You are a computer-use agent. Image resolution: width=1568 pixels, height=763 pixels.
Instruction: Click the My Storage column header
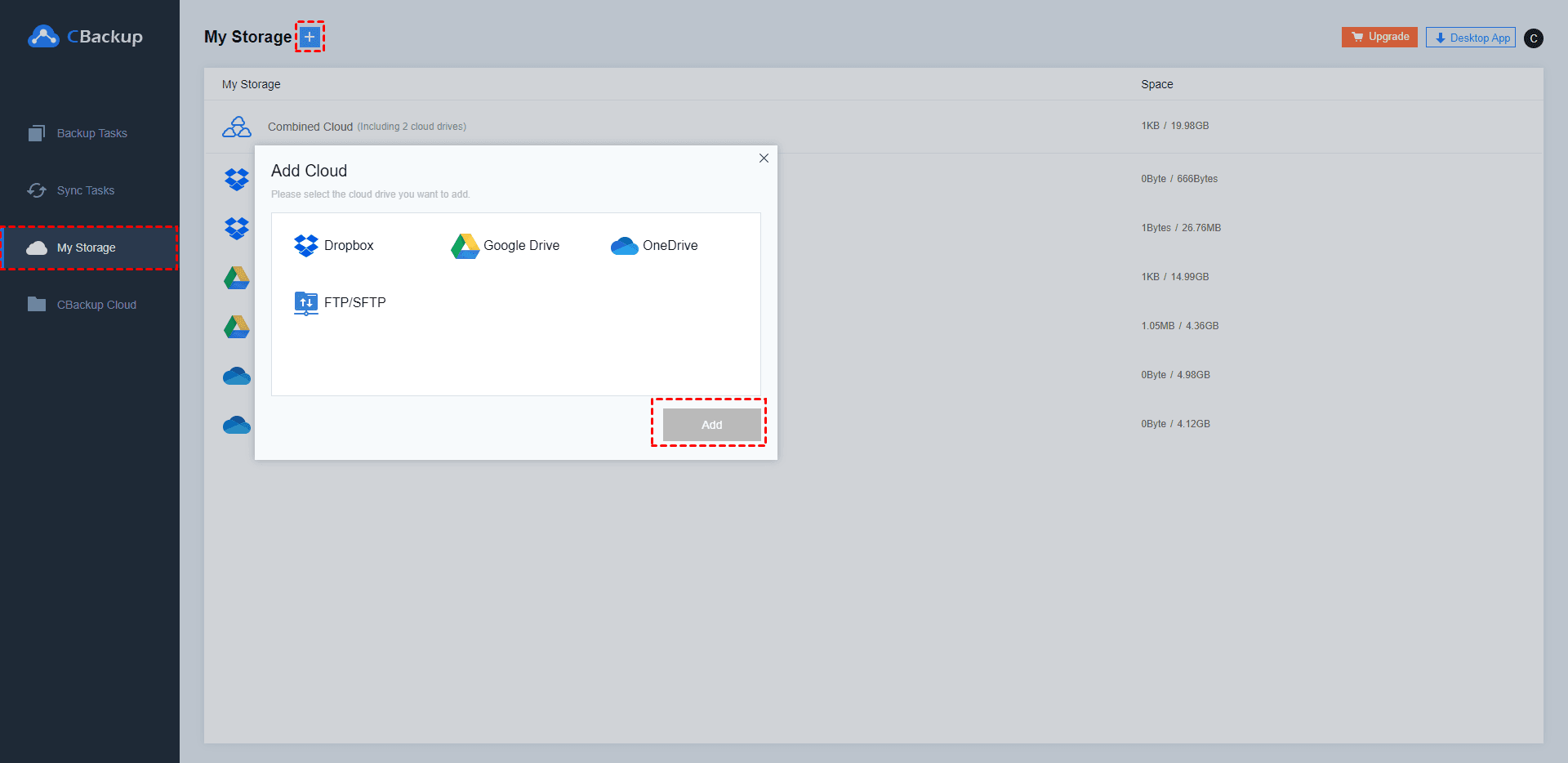tap(252, 84)
